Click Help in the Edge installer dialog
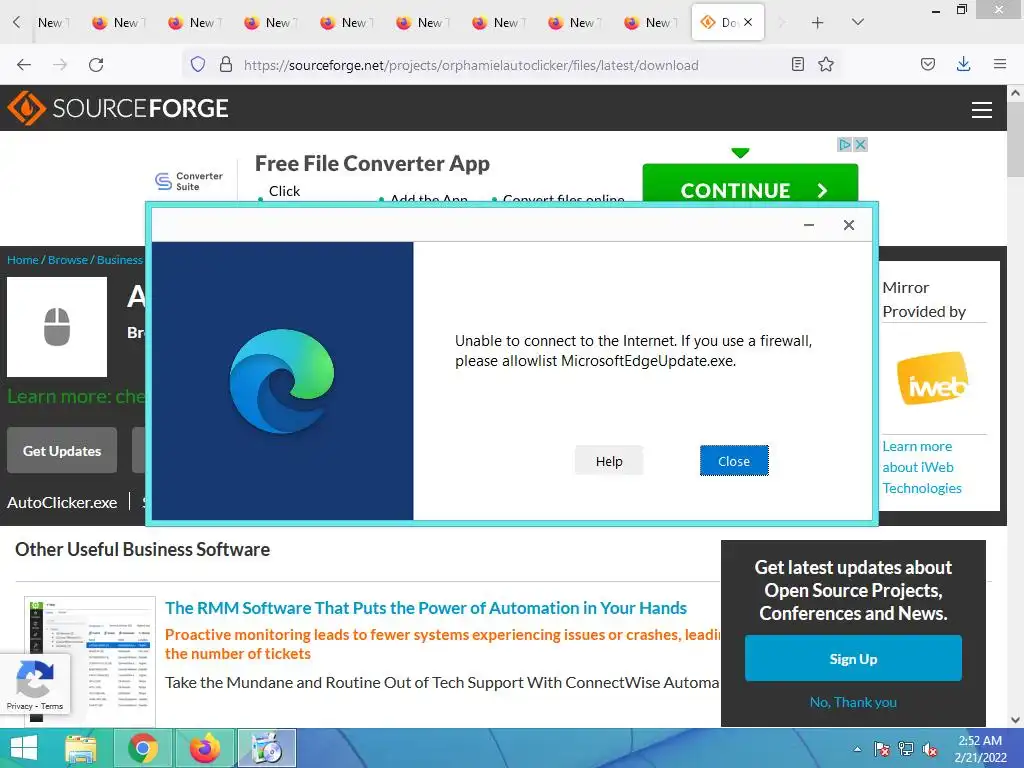Viewport: 1024px width, 768px height. [609, 461]
